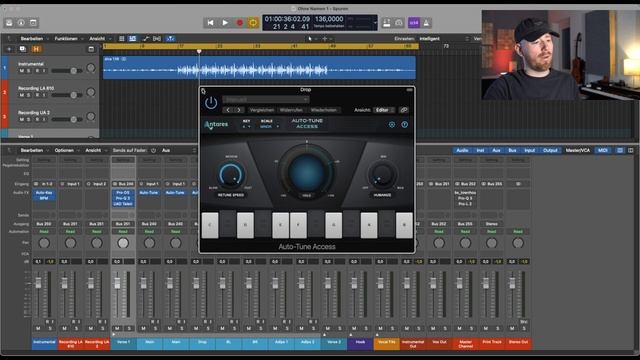The height and width of the screenshot is (360, 640).
Task: Click the replace mode icon right of LCD
Action: point(386,23)
